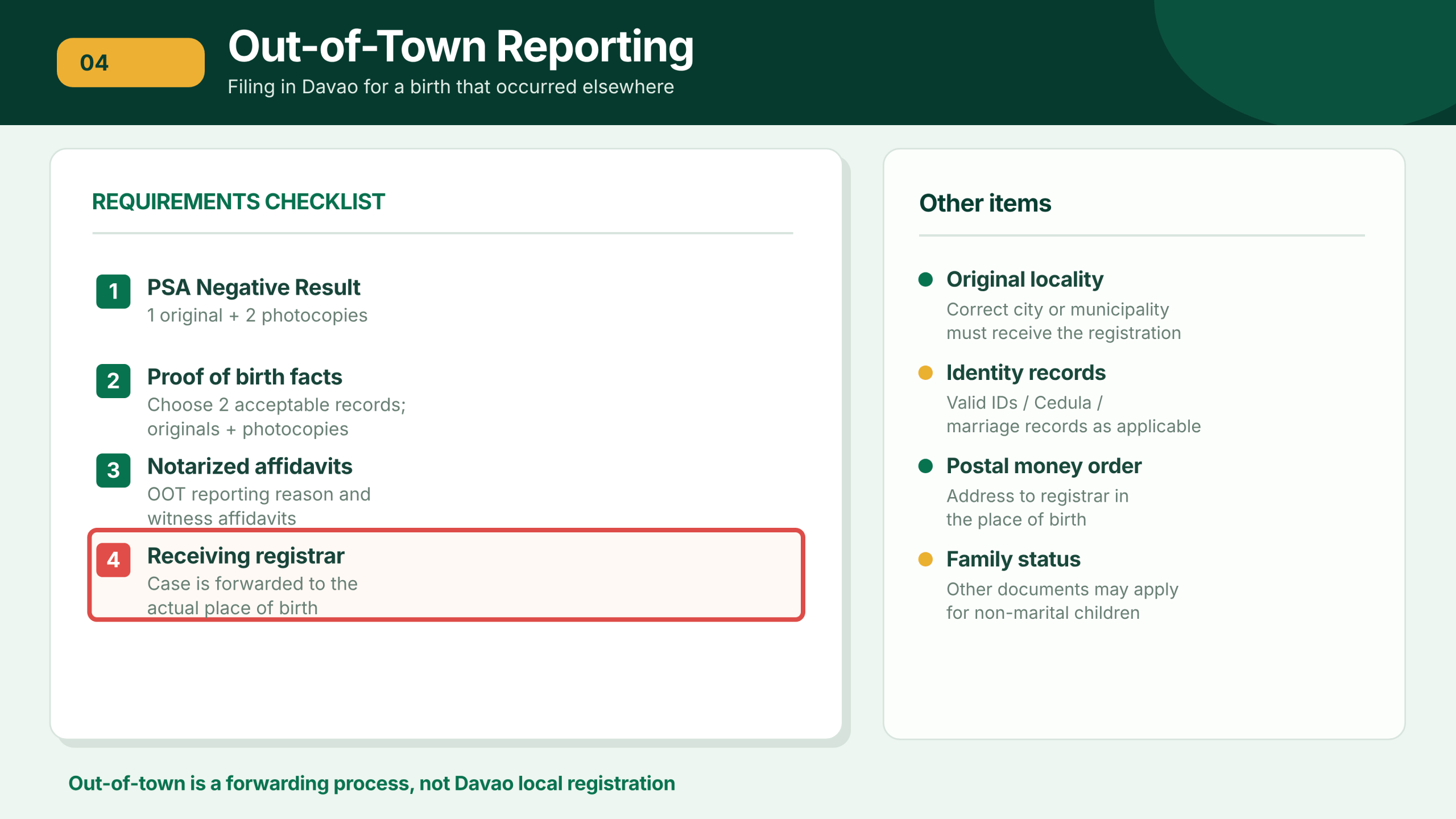
Task: Click yellow bullet beside Family status
Action: pyautogui.click(x=925, y=559)
